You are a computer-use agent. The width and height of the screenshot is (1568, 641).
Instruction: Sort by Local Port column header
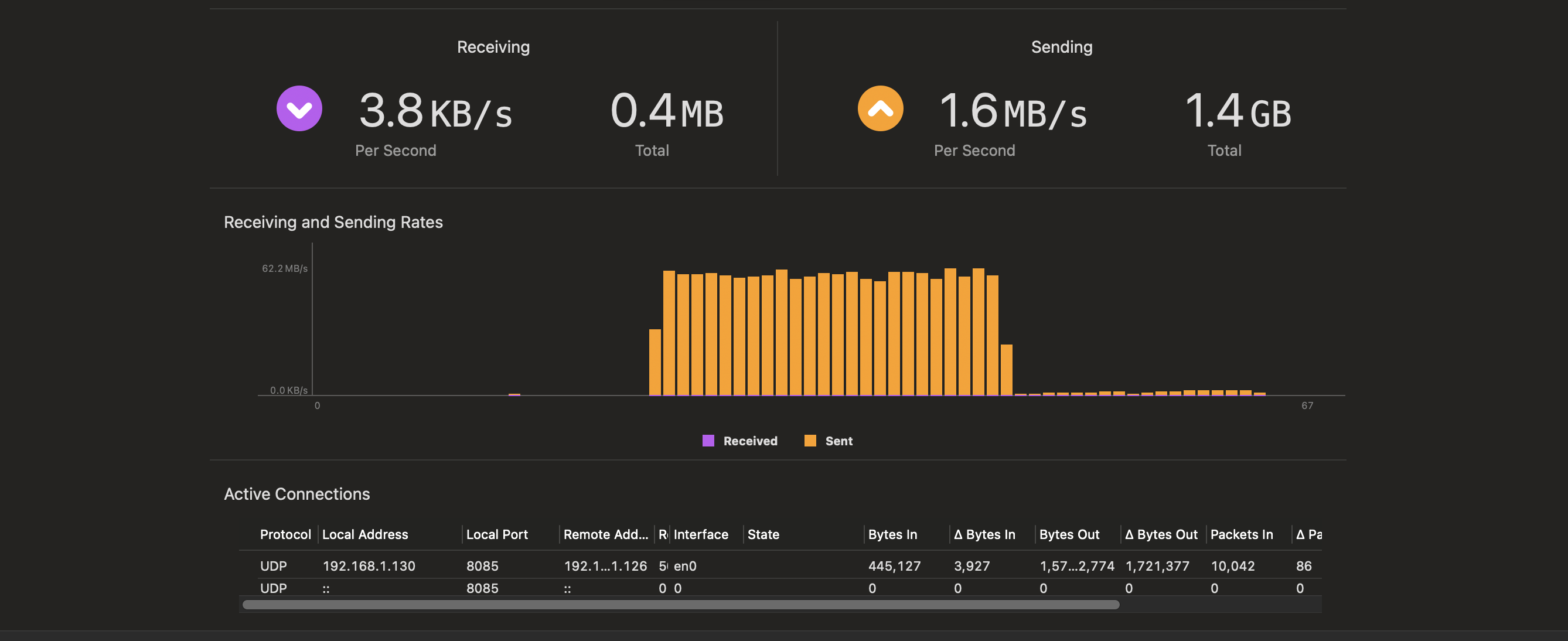[497, 534]
